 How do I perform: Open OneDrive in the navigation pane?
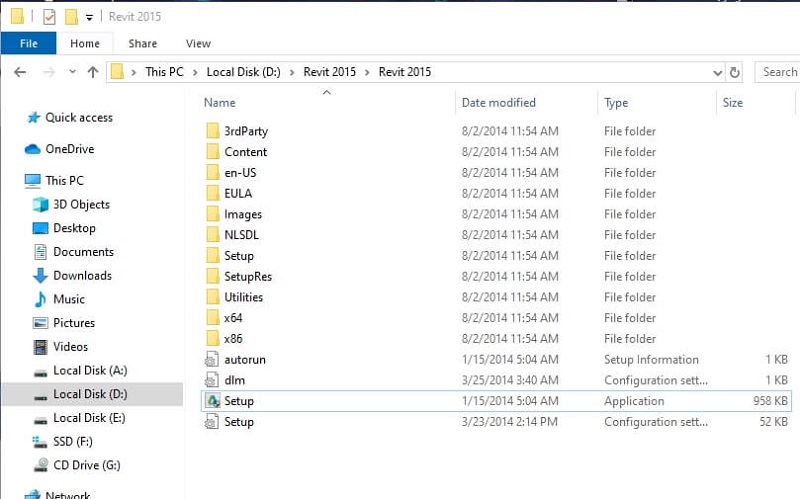(x=69, y=149)
